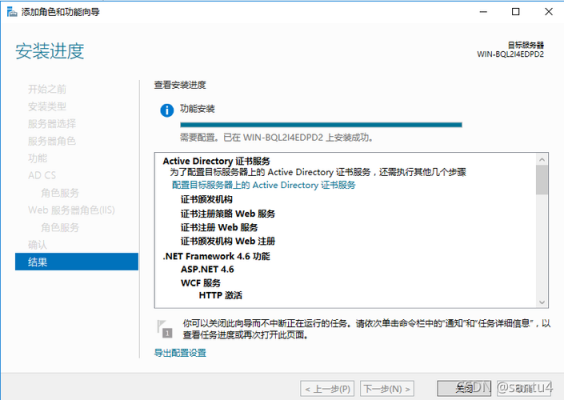Click the 关闭 button to finish the wizard
The height and width of the screenshot is (400, 564).
[464, 388]
